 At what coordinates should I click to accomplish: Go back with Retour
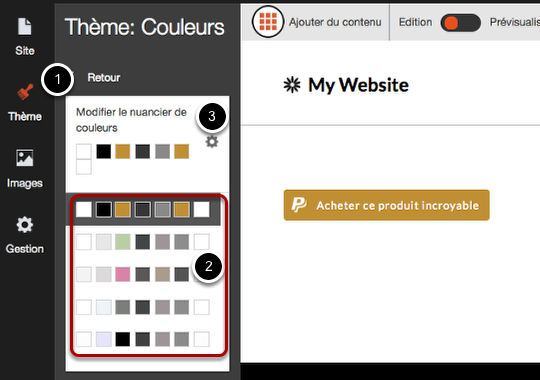[104, 78]
